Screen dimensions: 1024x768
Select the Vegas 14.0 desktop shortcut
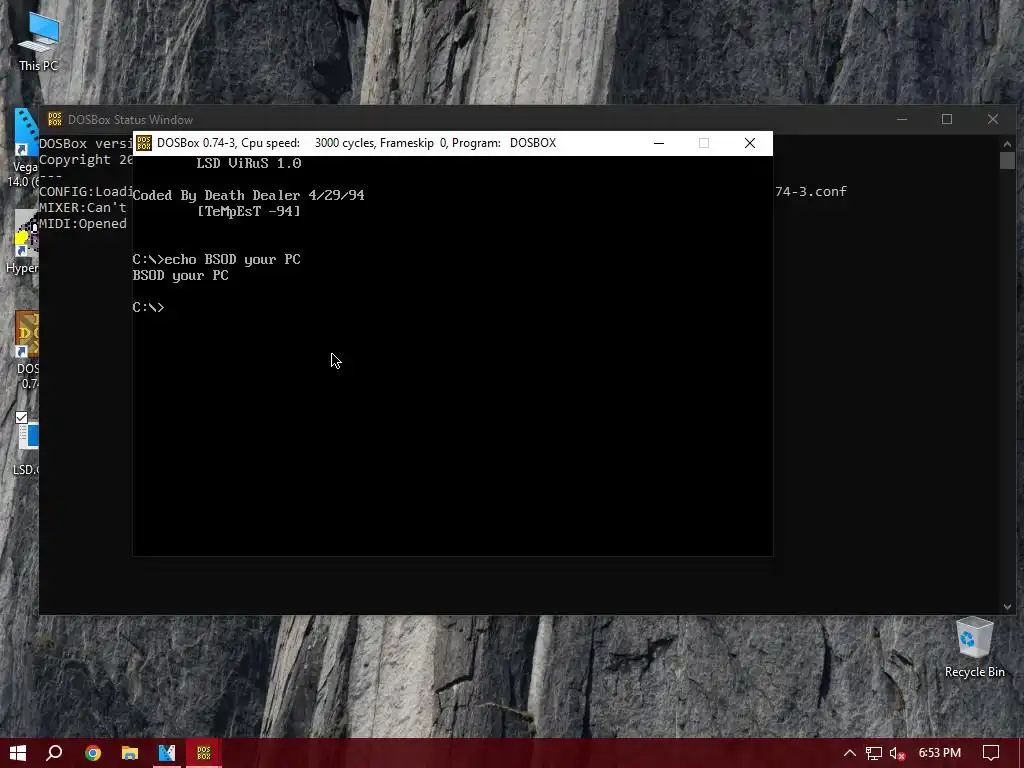click(x=25, y=149)
